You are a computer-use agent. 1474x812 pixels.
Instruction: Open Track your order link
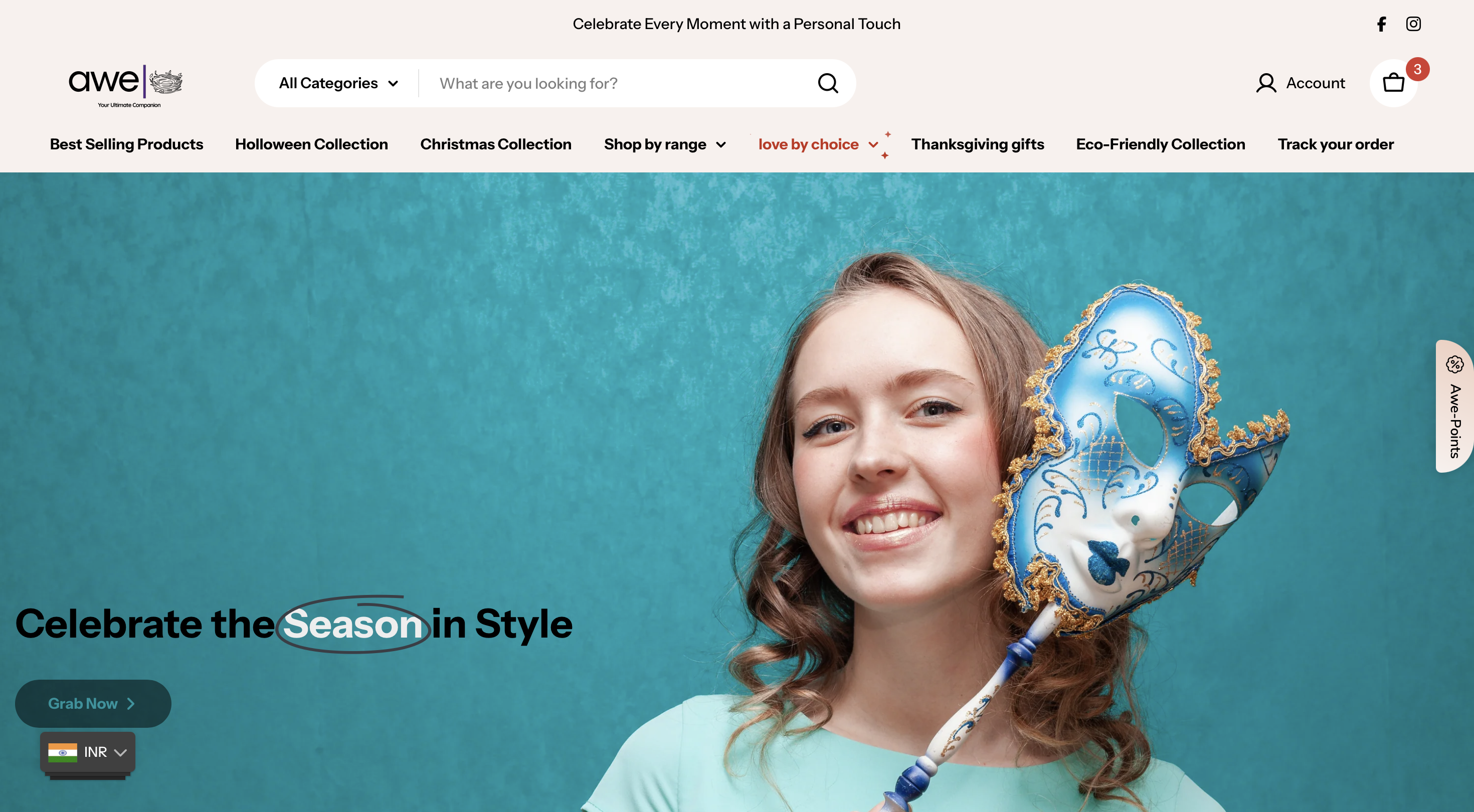[x=1336, y=145]
